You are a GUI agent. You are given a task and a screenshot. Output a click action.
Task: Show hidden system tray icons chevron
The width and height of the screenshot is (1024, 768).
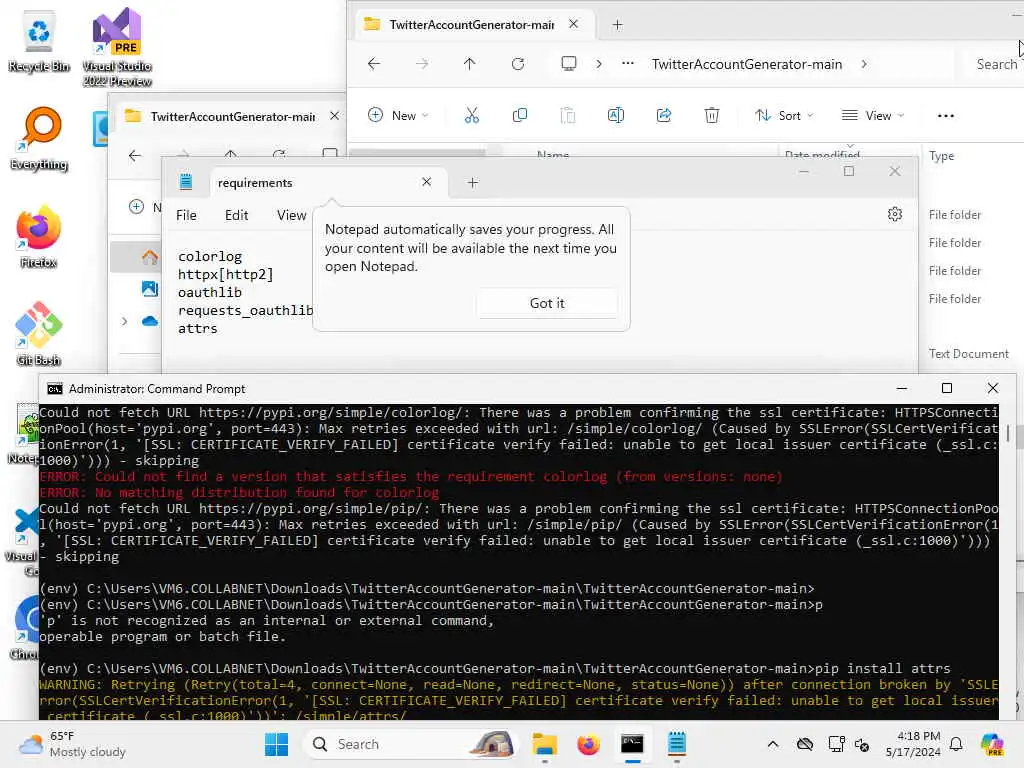click(773, 744)
